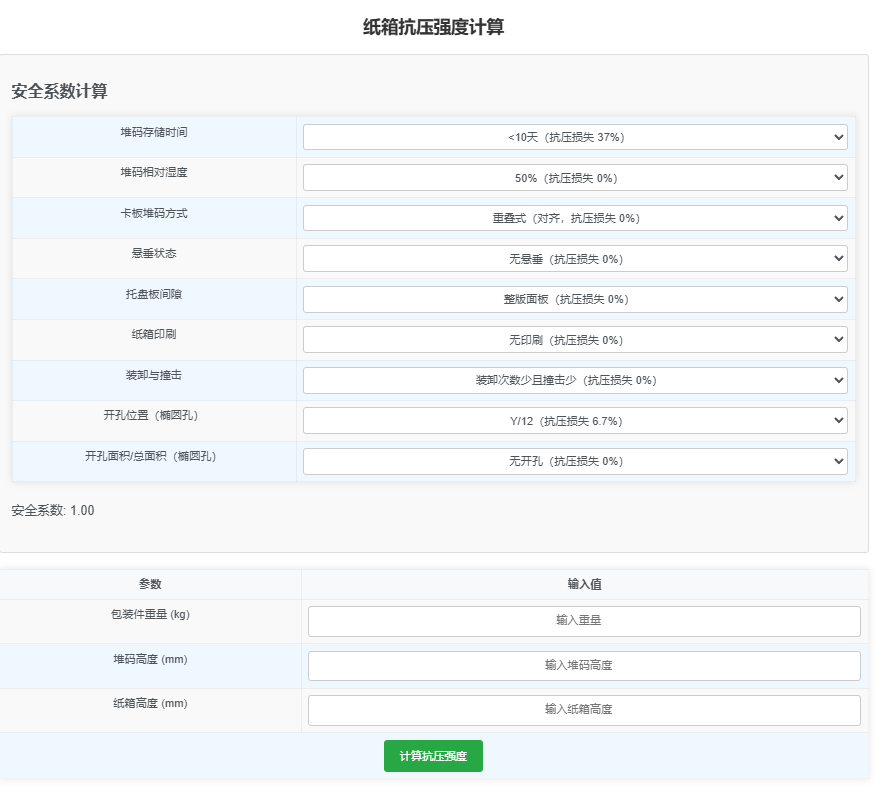The image size is (875, 797).
Task: Open the 开孔面积/总面积 dropdown
Action: click(x=572, y=461)
